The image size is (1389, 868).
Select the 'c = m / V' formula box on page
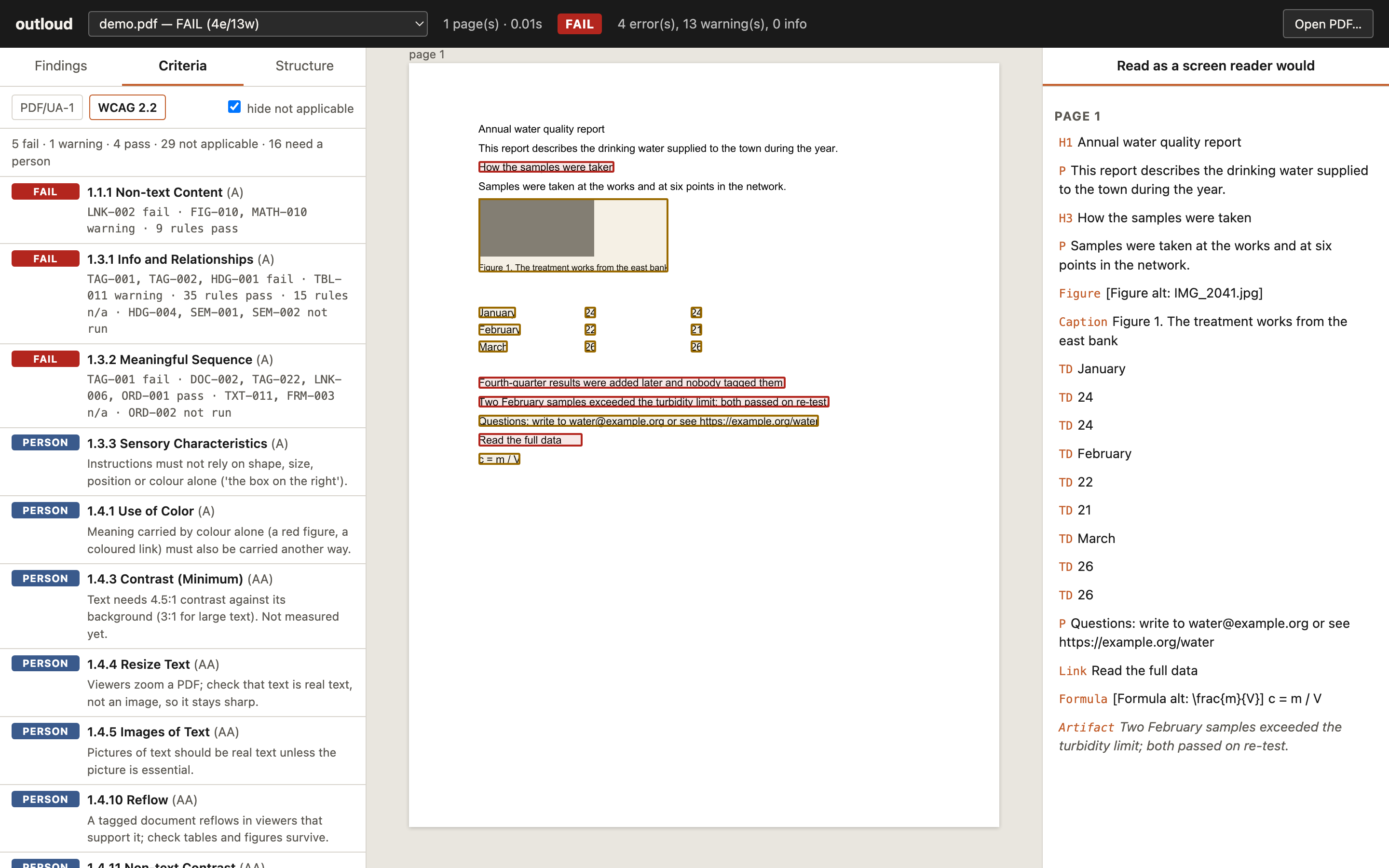[x=499, y=459]
